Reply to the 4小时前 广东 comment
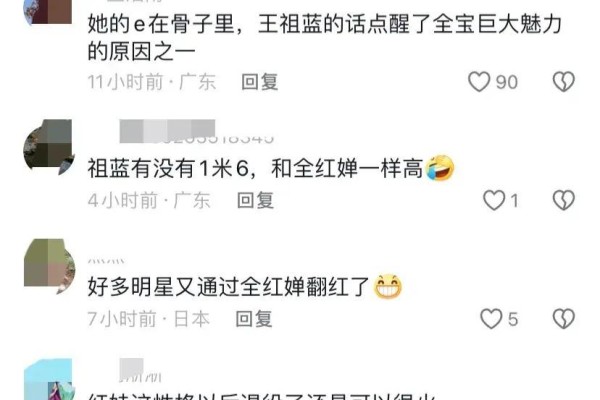The width and height of the screenshot is (600, 400). (x=255, y=201)
